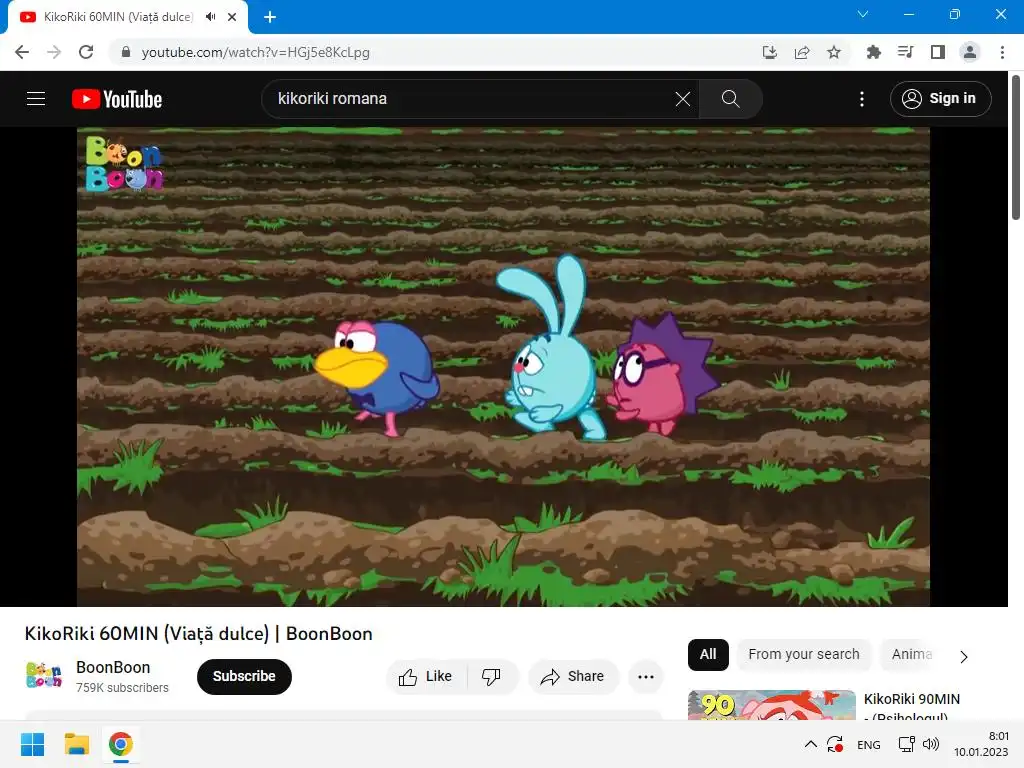
Task: Mute the tab using the speaker icon
Action: [210, 17]
